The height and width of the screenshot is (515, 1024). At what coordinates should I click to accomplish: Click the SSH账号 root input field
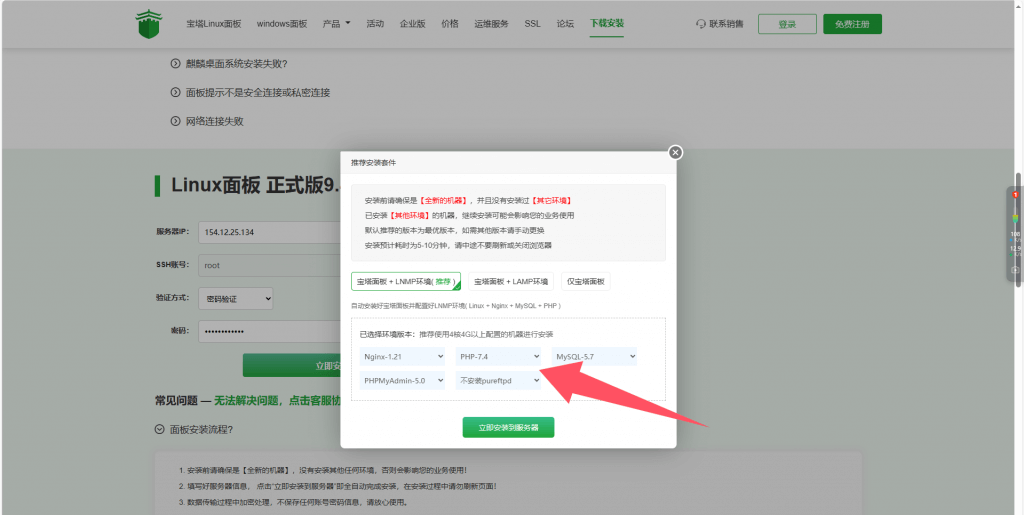270,266
